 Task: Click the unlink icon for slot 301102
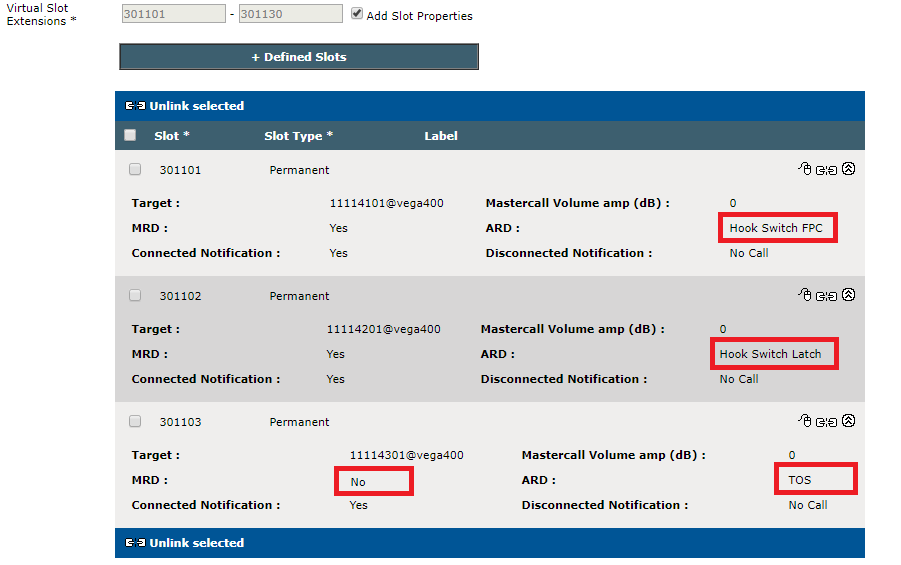(x=826, y=296)
